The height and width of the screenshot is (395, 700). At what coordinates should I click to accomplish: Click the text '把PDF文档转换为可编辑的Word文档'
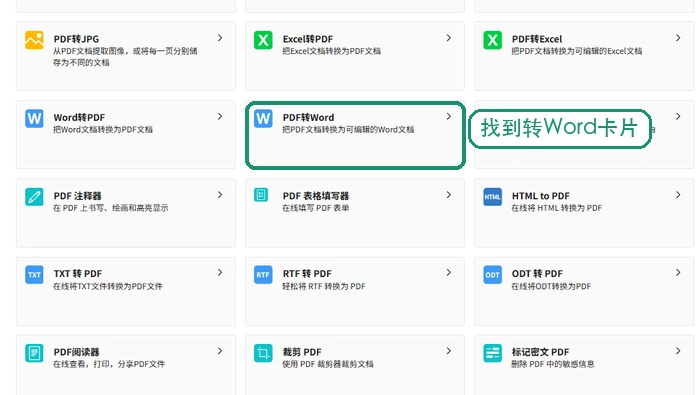click(x=348, y=129)
